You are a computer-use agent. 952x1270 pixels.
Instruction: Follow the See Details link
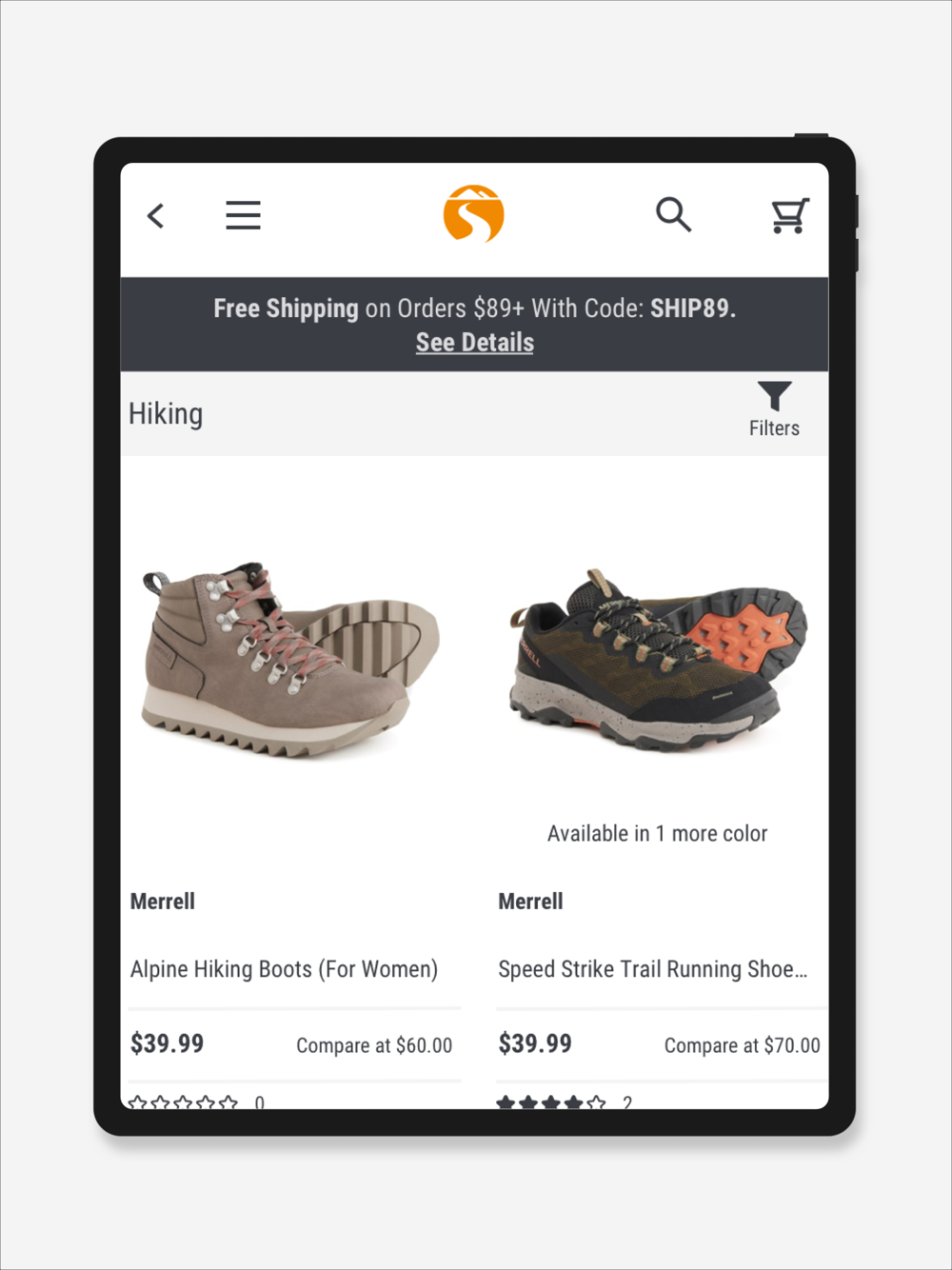[x=475, y=343]
